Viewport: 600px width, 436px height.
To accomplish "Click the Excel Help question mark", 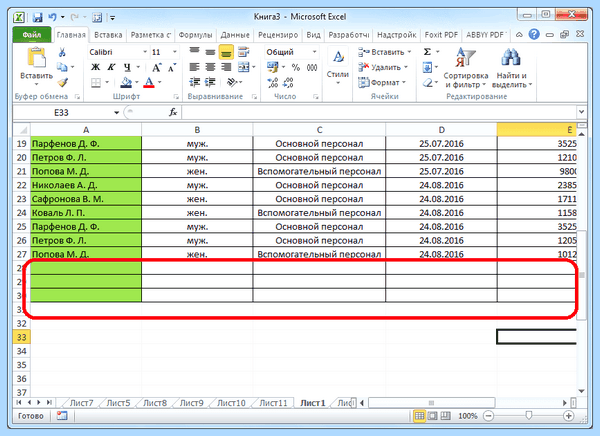I will click(534, 34).
